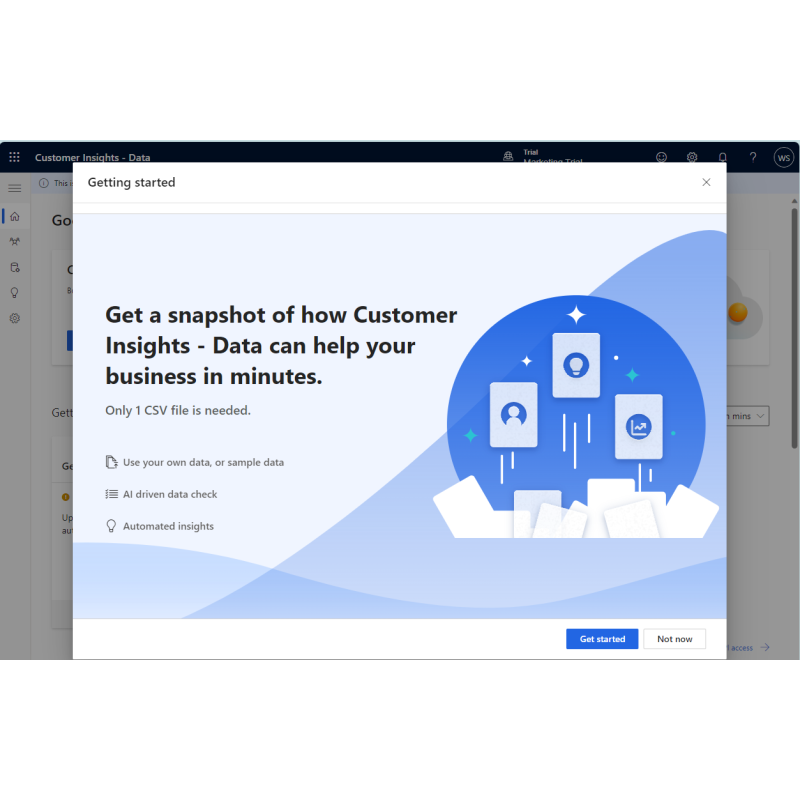This screenshot has height=800, width=800.
Task: Click the 'Use your own data, or sample data' text
Action: 203,462
